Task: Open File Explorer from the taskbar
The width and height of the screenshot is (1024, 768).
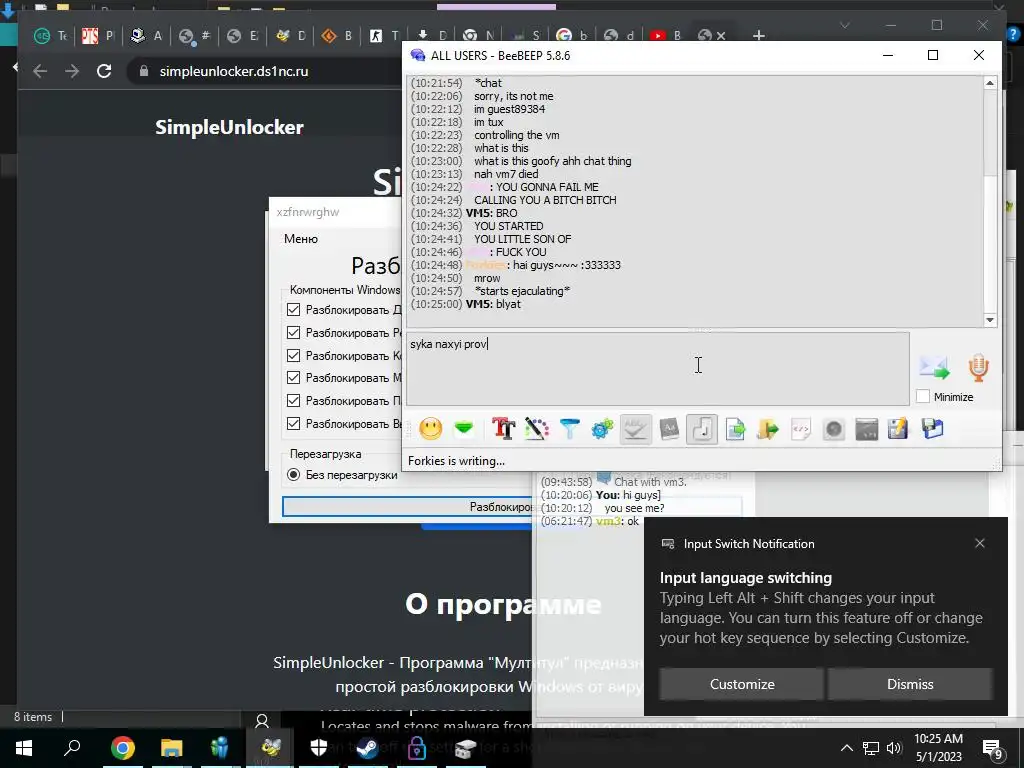Action: [171, 748]
